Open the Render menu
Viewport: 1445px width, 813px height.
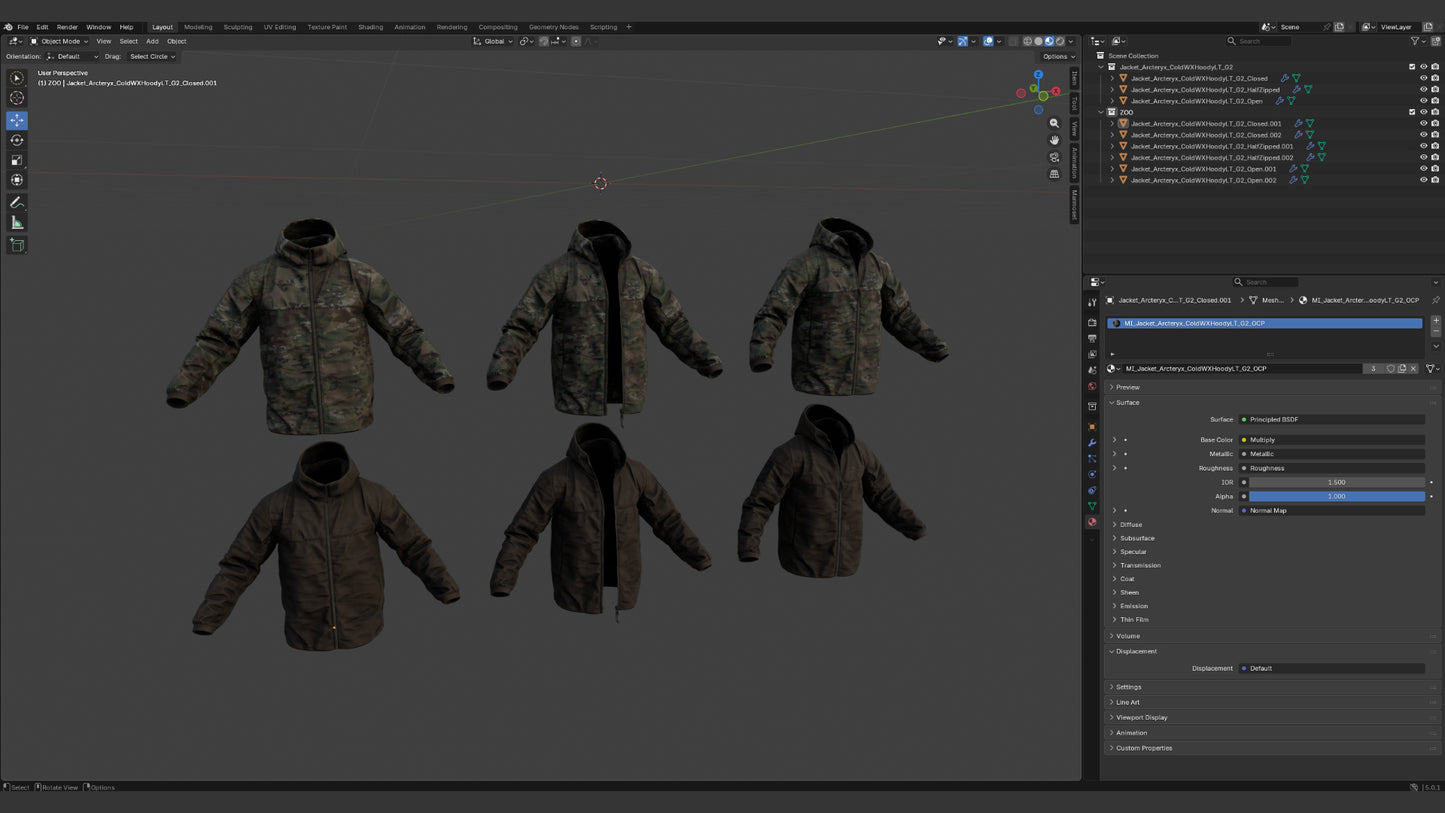click(x=67, y=27)
